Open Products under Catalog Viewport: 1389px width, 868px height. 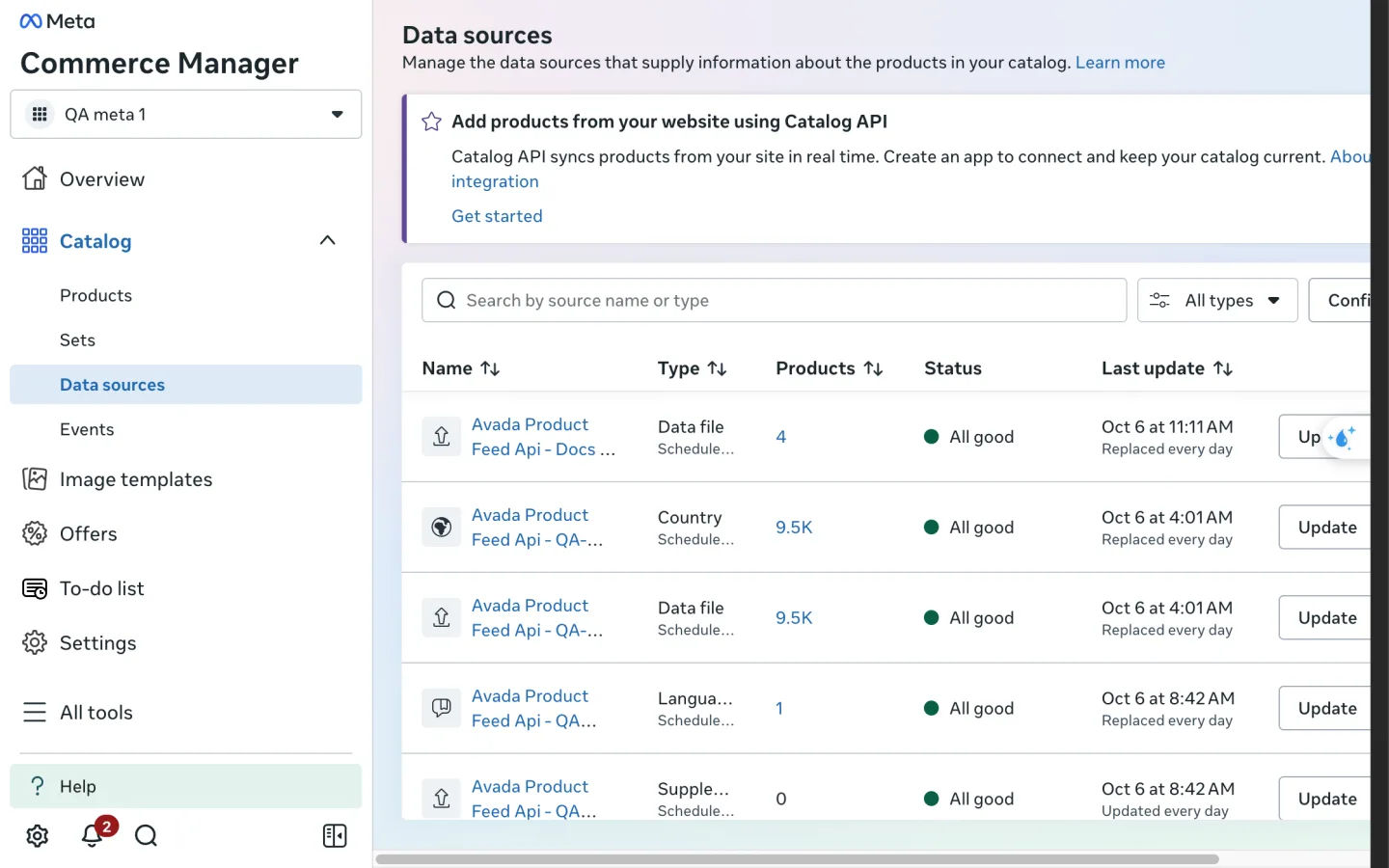[95, 295]
